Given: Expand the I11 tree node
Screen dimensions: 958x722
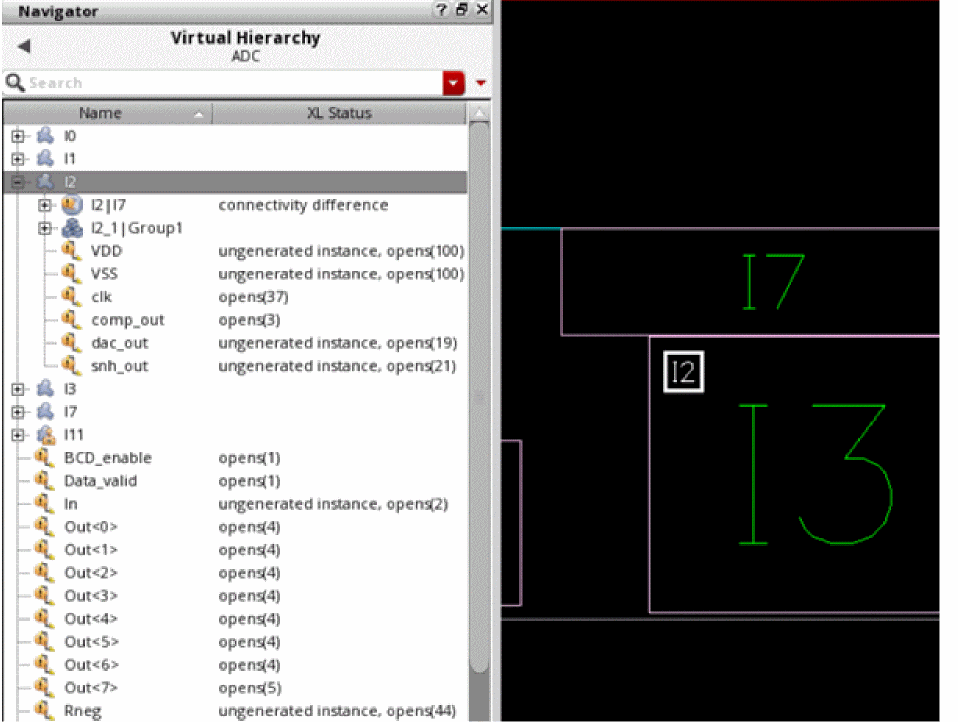Looking at the screenshot, I should (18, 435).
